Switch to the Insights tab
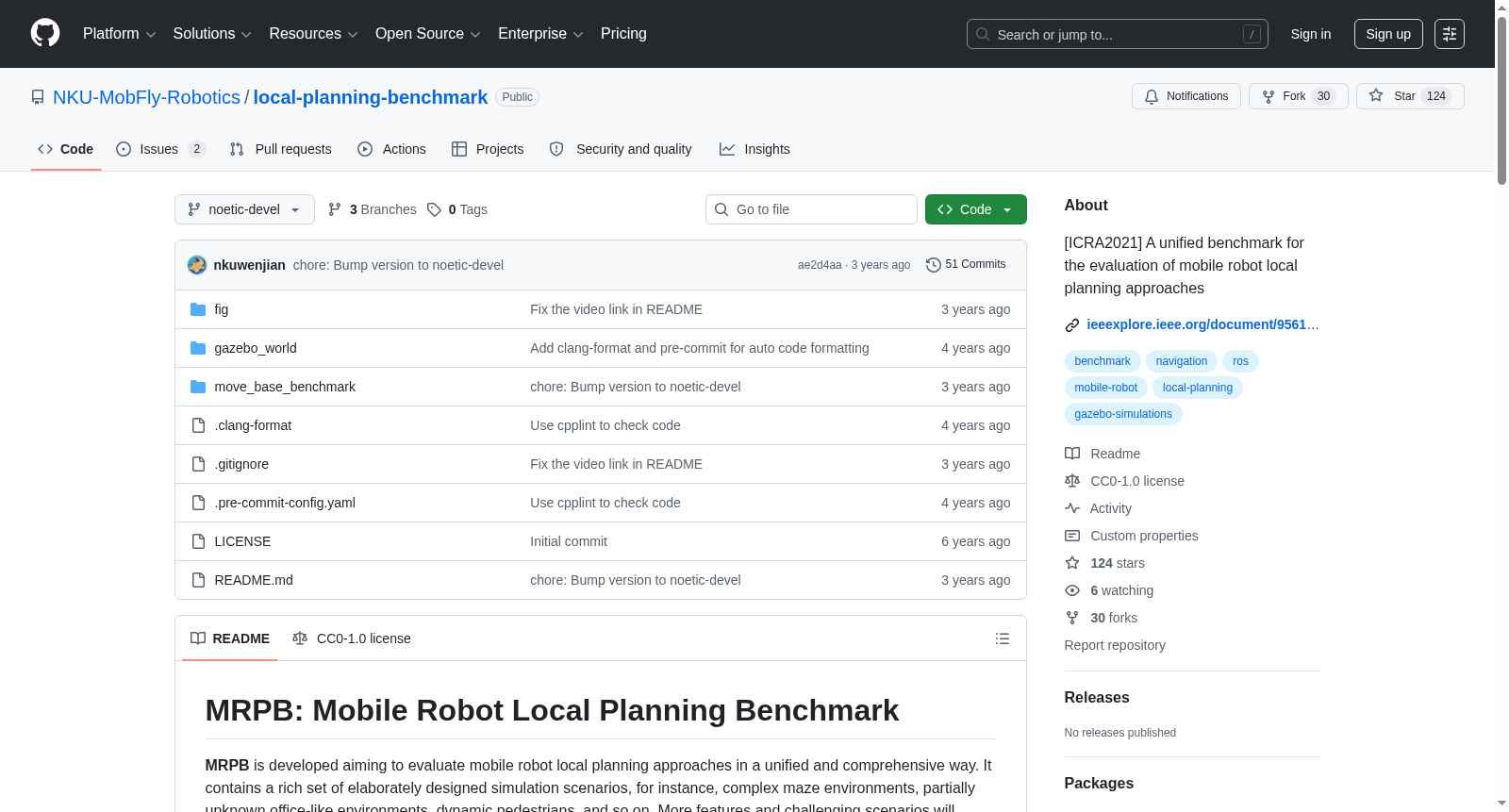This screenshot has width=1509, height=812. coord(754,149)
